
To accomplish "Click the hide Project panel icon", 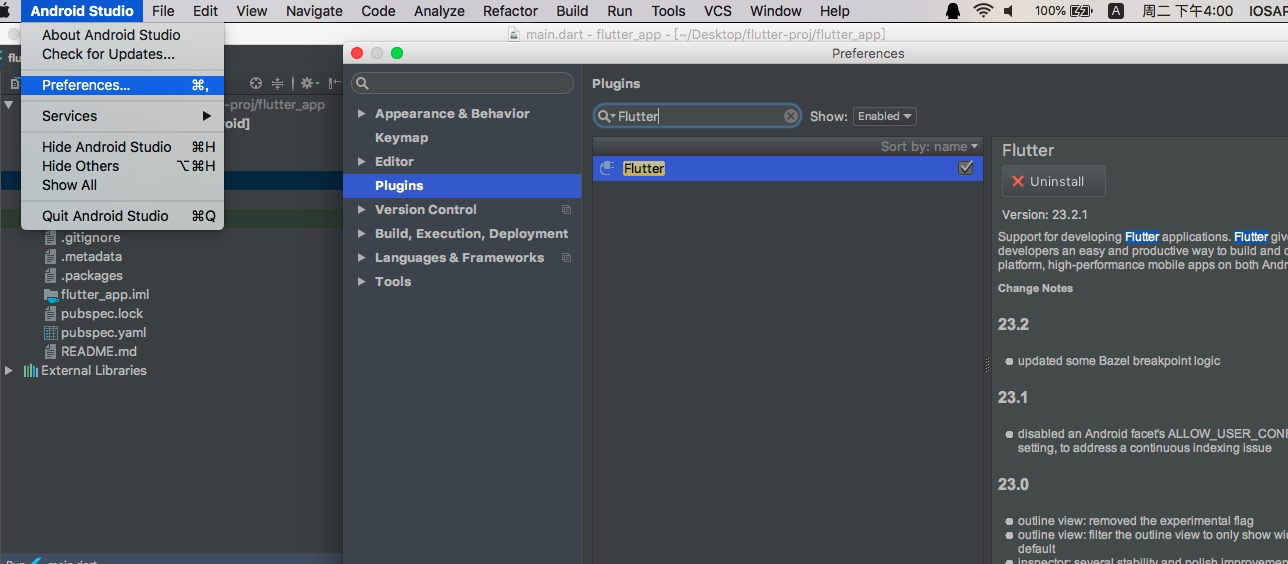I will tap(334, 83).
